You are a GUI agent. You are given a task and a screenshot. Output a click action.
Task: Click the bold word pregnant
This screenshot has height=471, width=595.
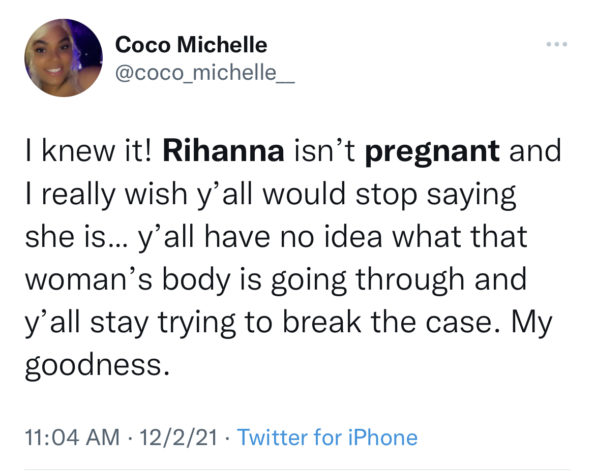click(x=432, y=152)
